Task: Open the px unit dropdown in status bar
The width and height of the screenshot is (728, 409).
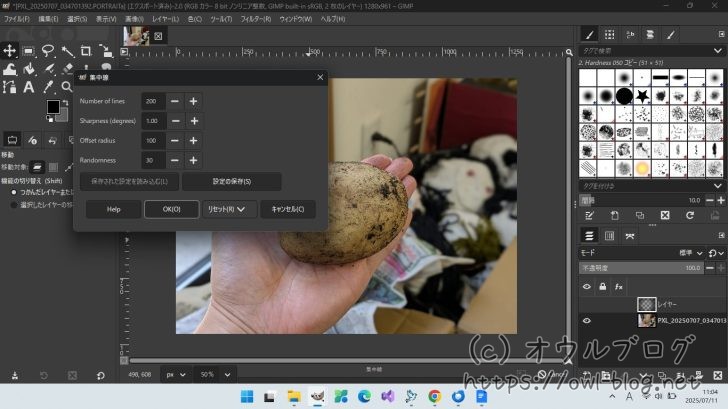Action: coord(176,374)
